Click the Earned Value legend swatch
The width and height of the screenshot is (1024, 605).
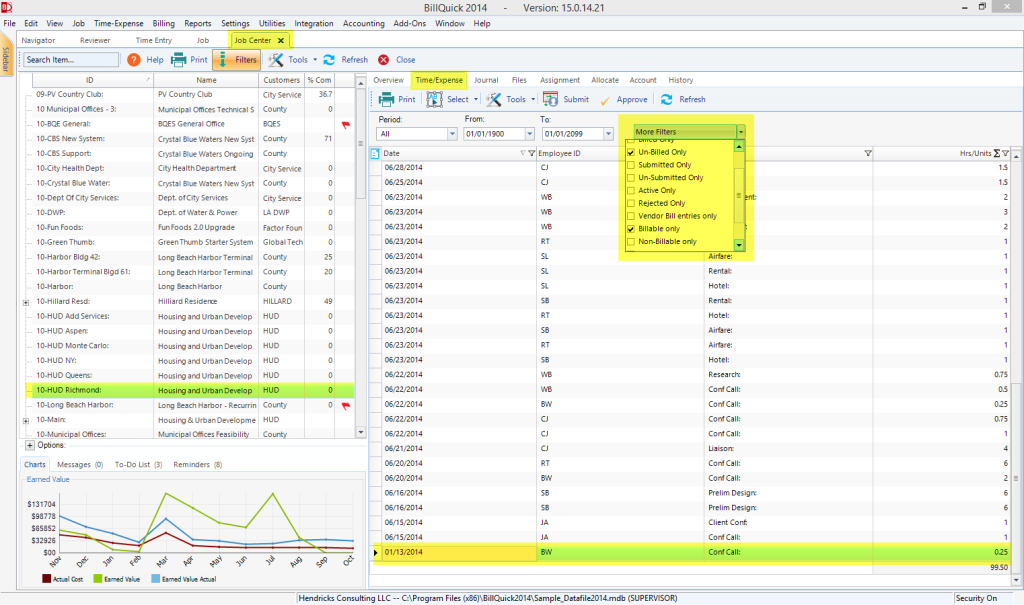point(98,579)
